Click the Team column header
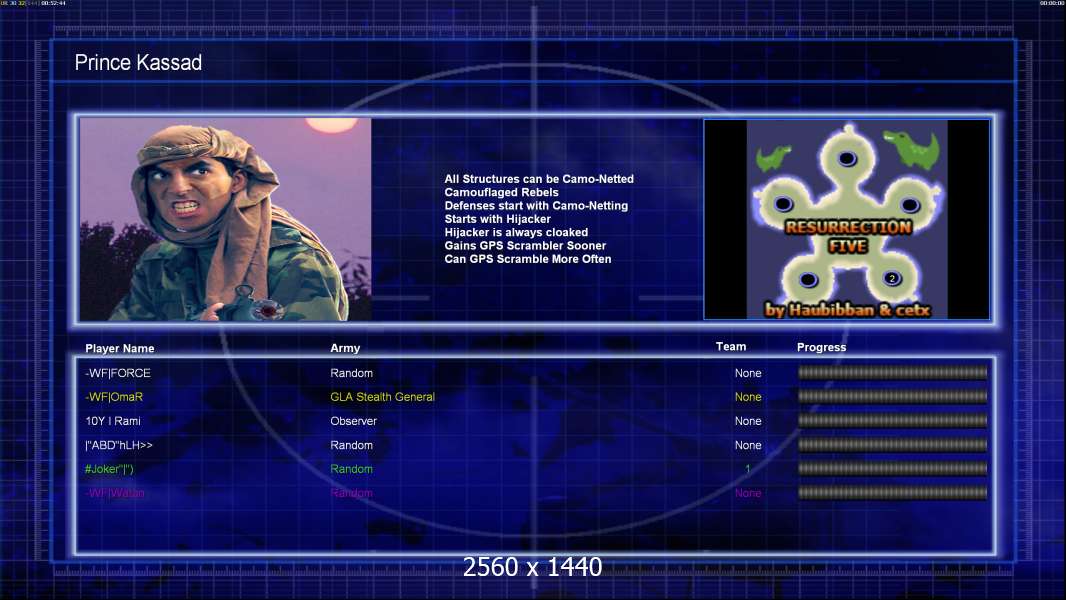The height and width of the screenshot is (600, 1066). tap(731, 346)
